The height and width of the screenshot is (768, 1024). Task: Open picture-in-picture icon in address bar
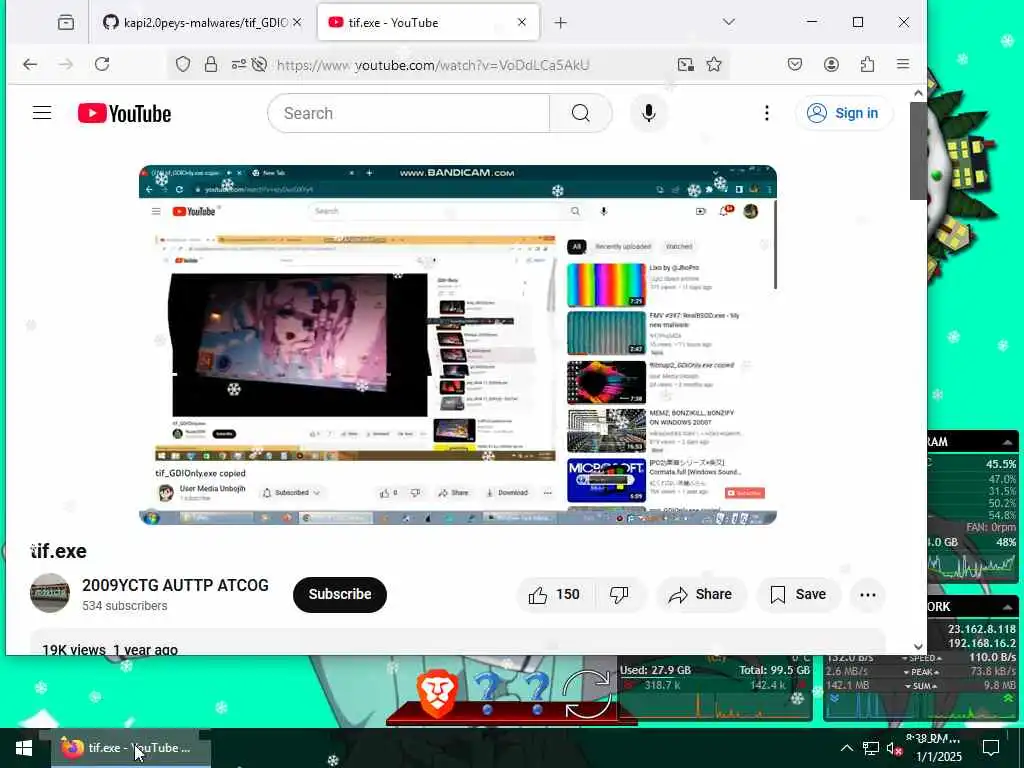coord(686,64)
